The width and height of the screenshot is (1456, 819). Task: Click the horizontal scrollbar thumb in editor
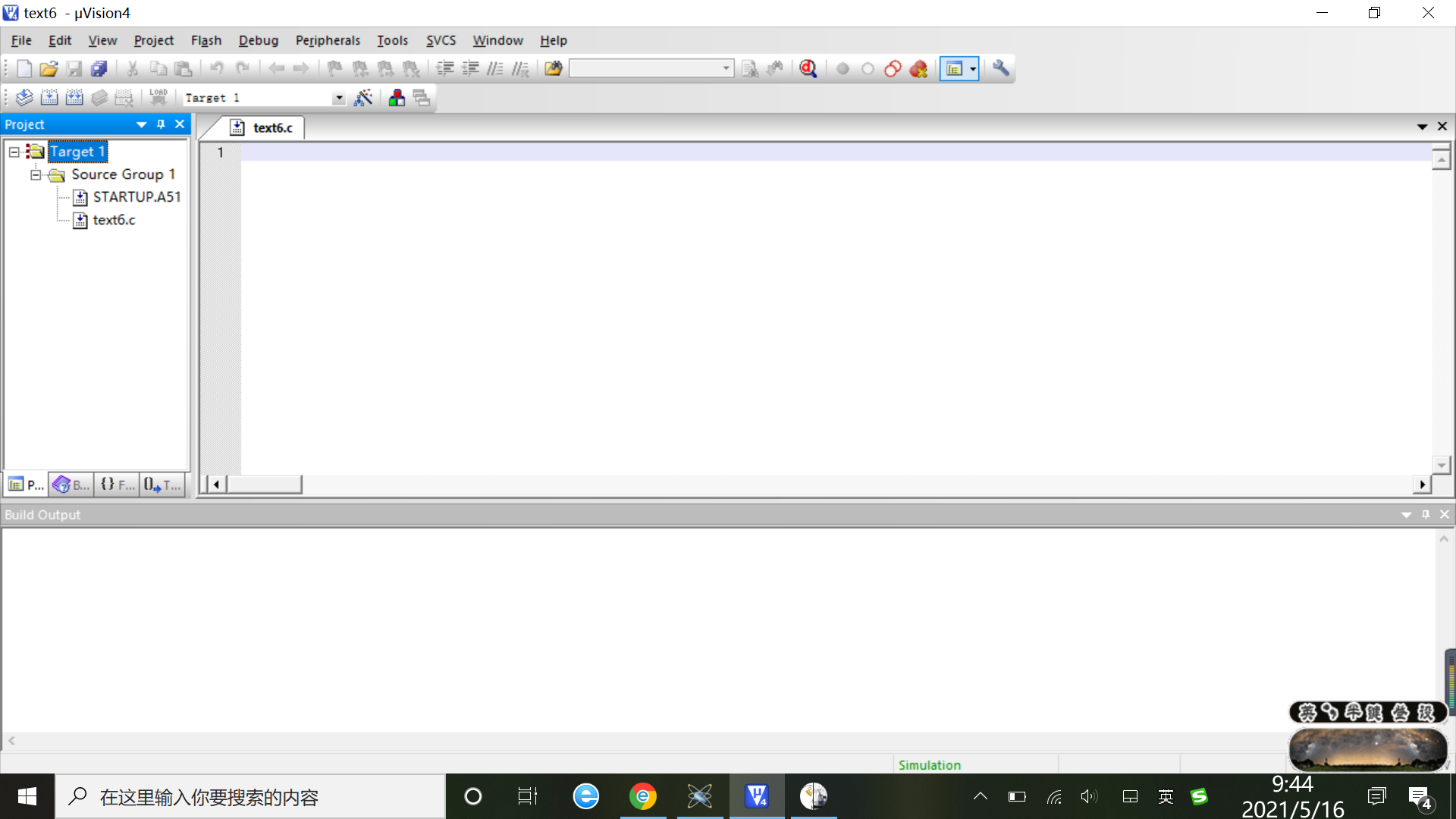264,485
